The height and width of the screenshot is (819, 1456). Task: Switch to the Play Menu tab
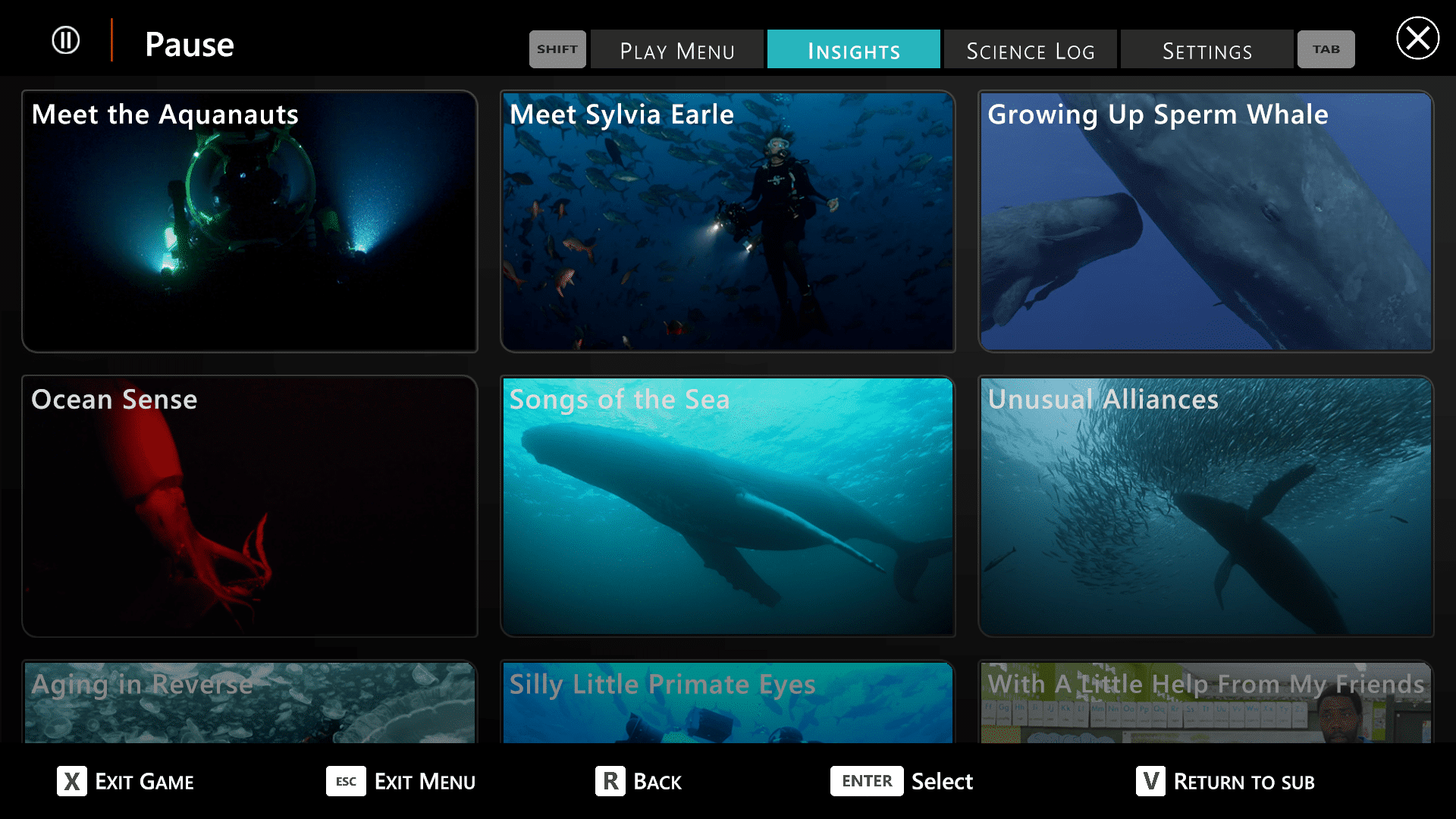(677, 49)
